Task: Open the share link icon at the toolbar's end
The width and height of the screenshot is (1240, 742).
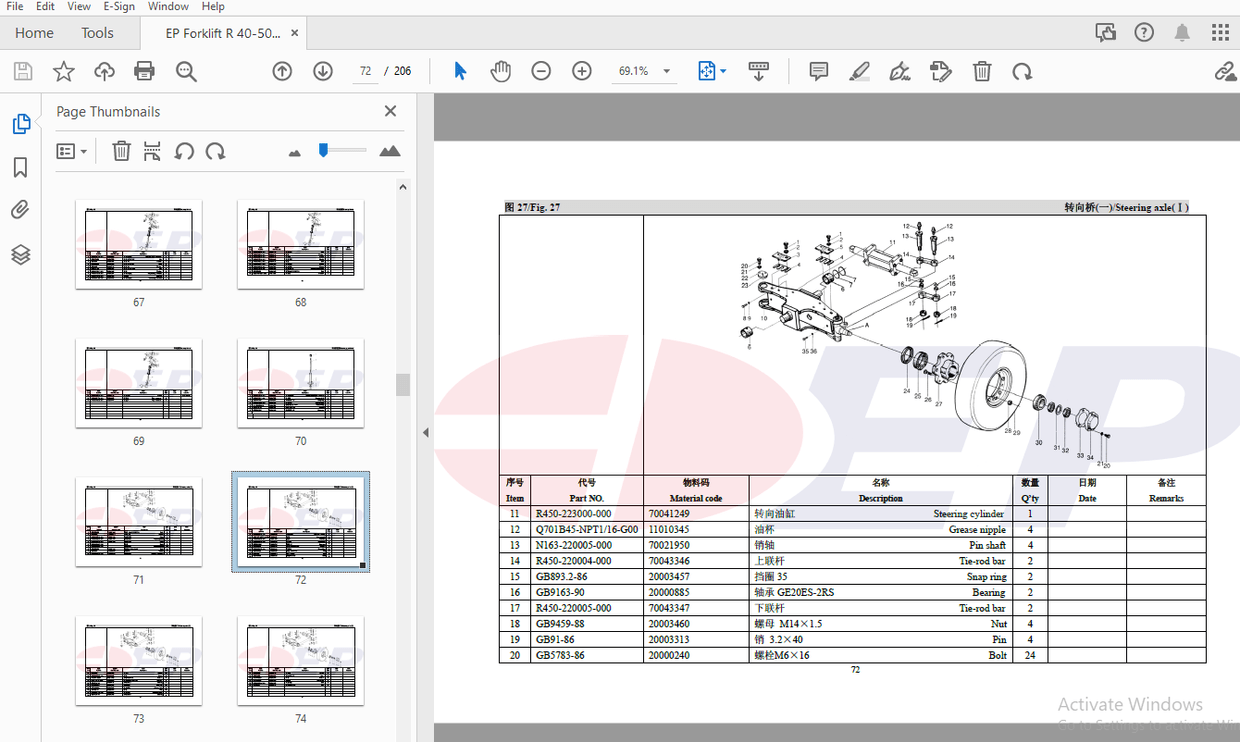Action: coord(1225,71)
